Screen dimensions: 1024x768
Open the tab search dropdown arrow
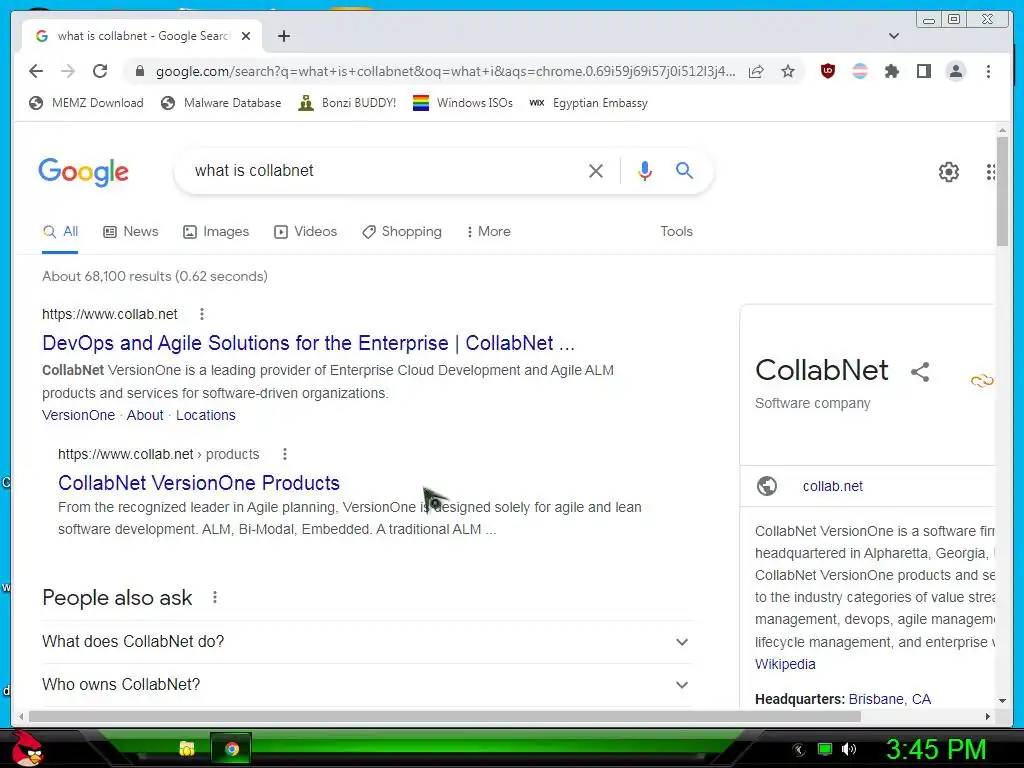894,36
